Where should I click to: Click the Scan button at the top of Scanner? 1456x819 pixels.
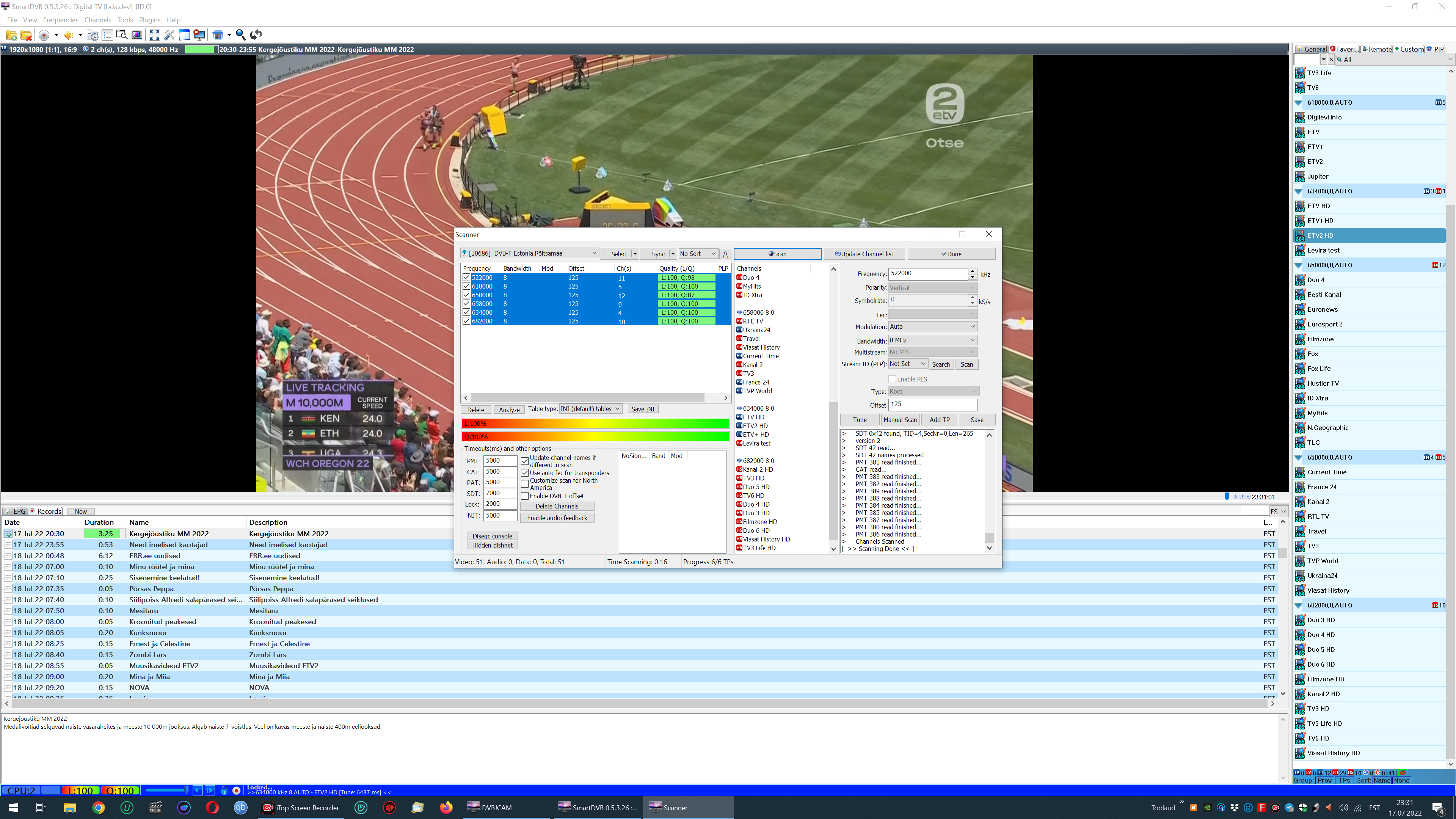click(777, 254)
